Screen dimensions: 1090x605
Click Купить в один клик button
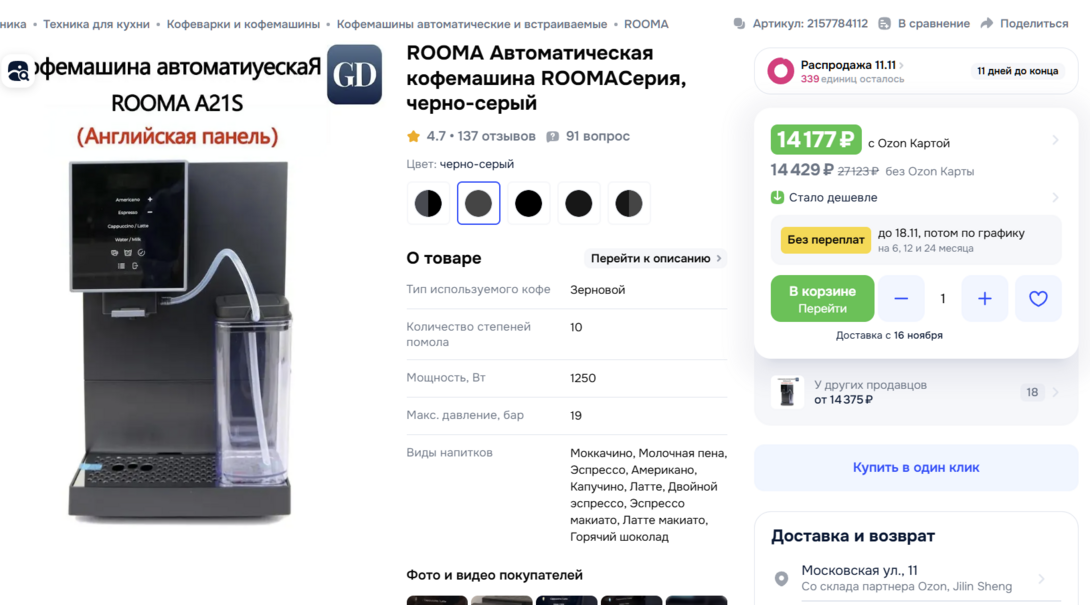[x=916, y=467]
